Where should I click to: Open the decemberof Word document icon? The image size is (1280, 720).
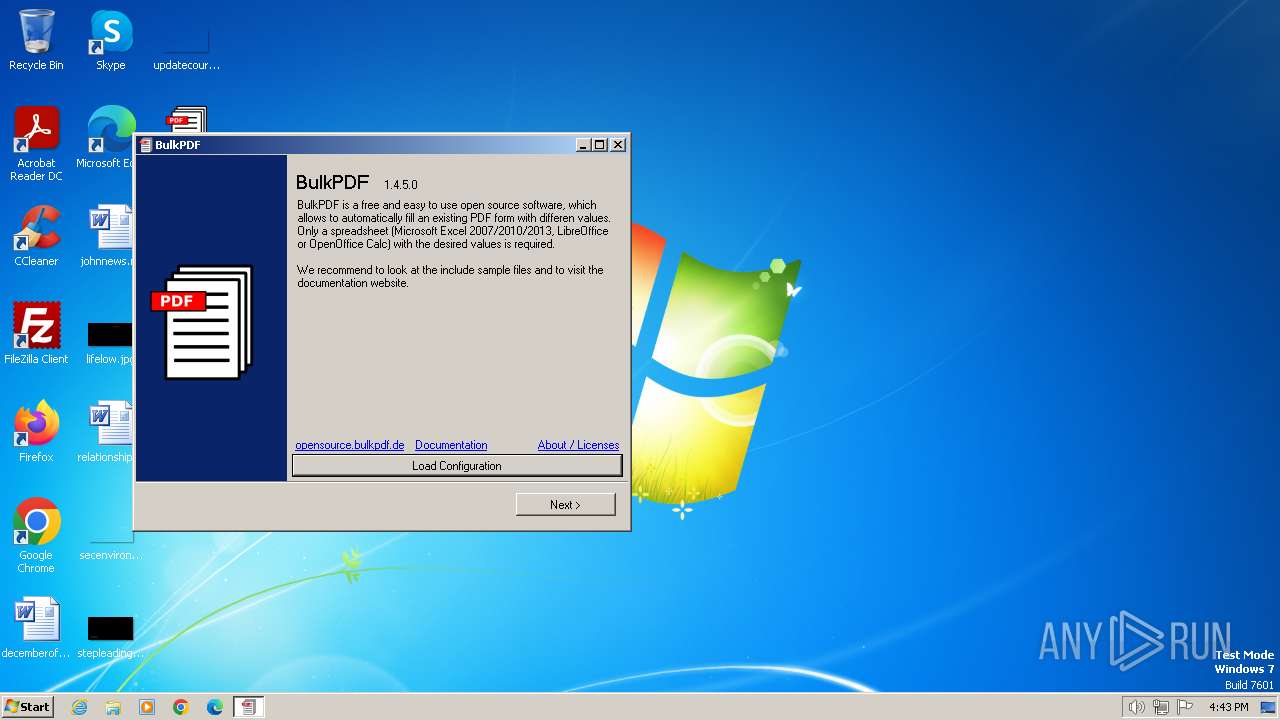pyautogui.click(x=36, y=627)
